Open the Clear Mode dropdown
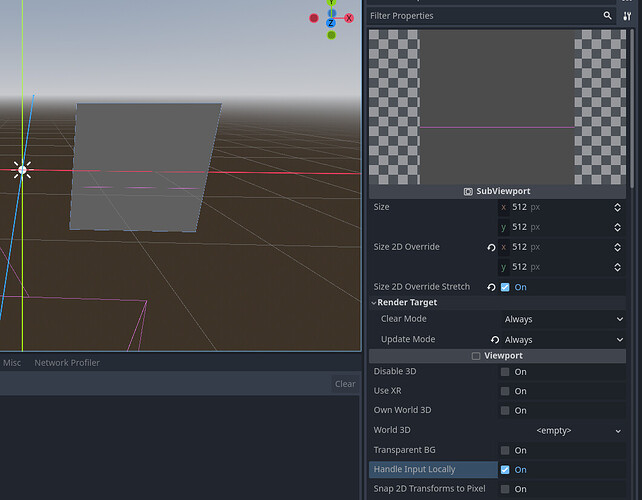Screen dimensions: 642x500 pyautogui.click(x=563, y=319)
